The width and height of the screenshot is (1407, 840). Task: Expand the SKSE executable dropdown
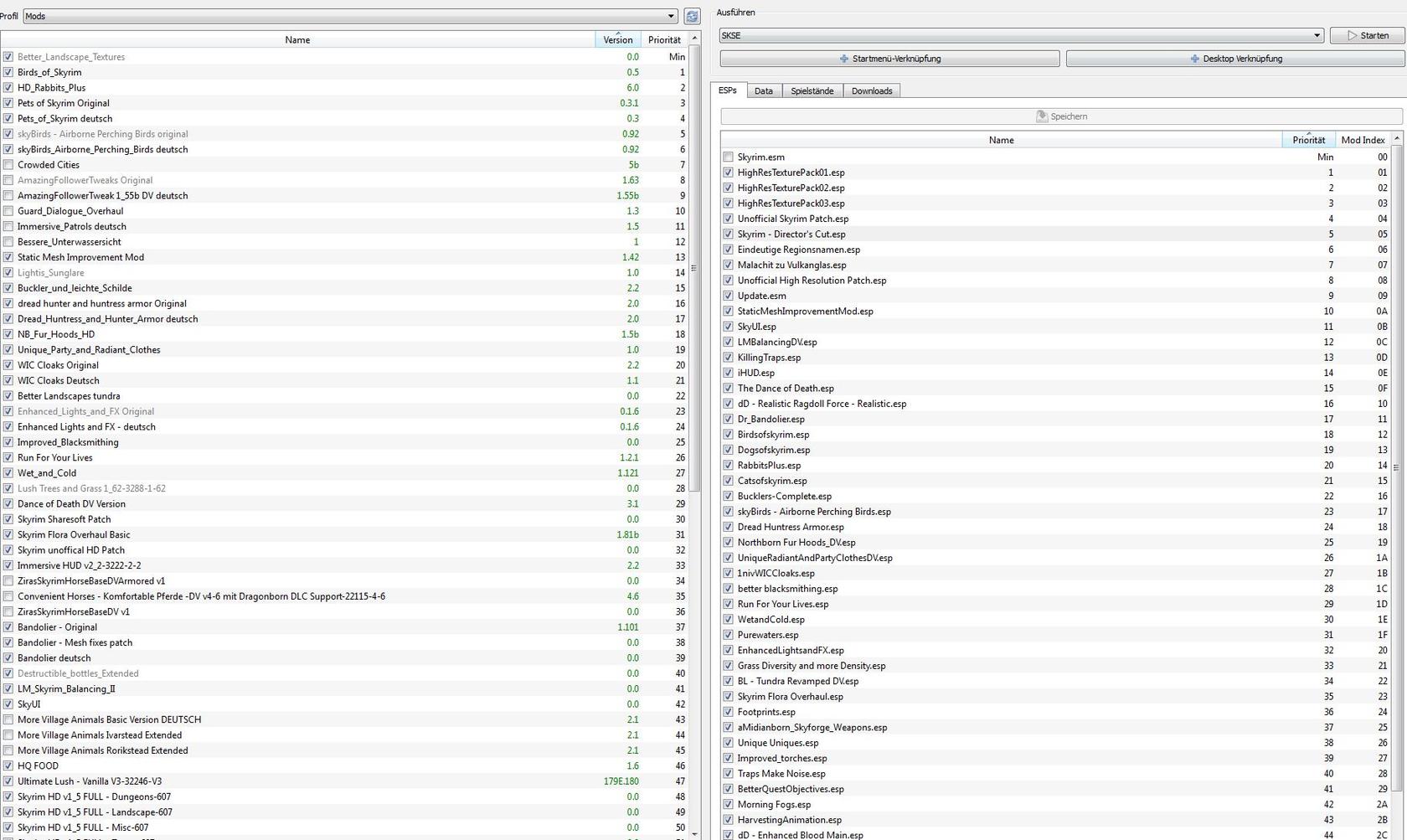1021,35
